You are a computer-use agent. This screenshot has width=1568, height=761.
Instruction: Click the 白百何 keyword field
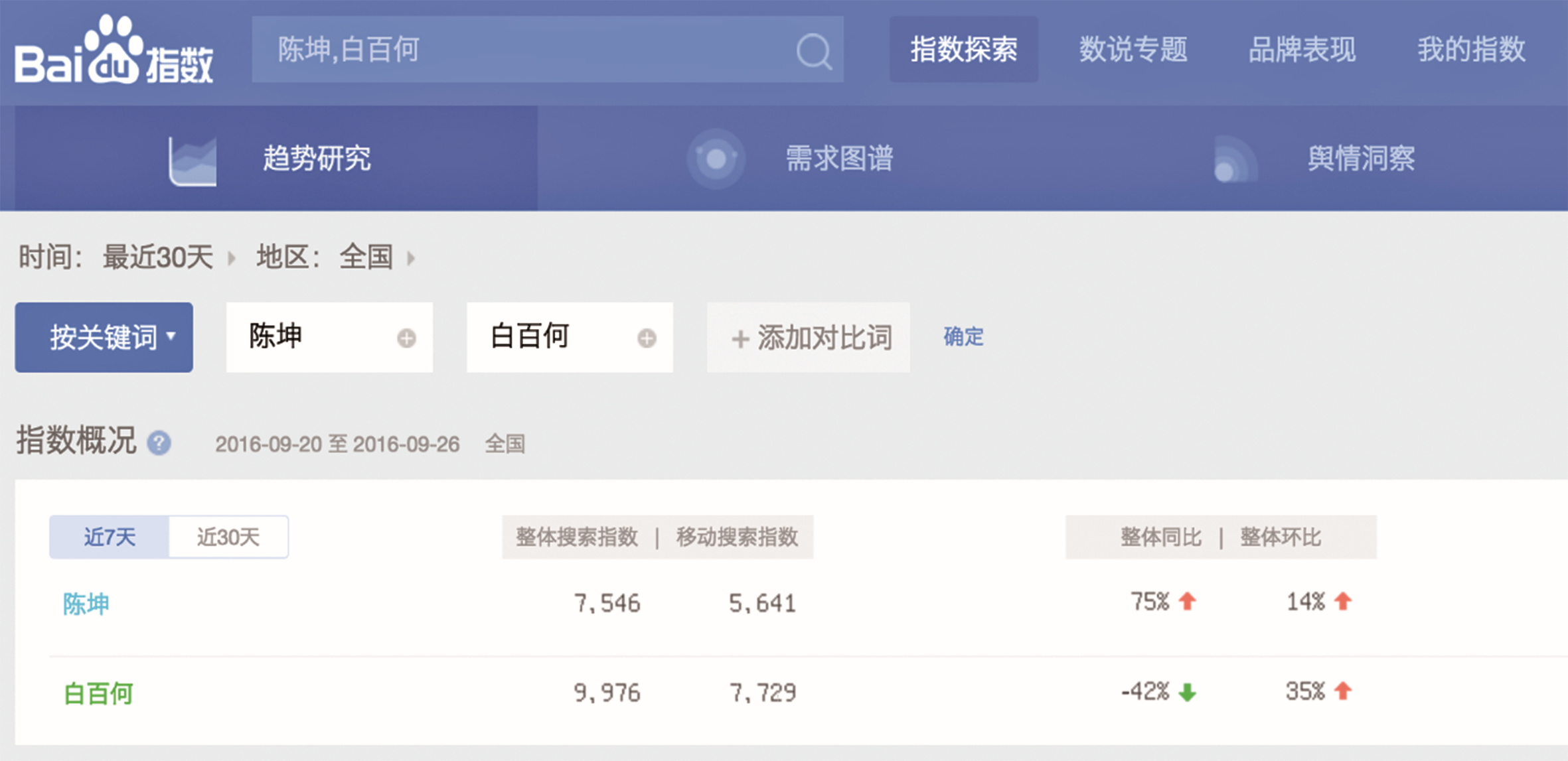[570, 338]
